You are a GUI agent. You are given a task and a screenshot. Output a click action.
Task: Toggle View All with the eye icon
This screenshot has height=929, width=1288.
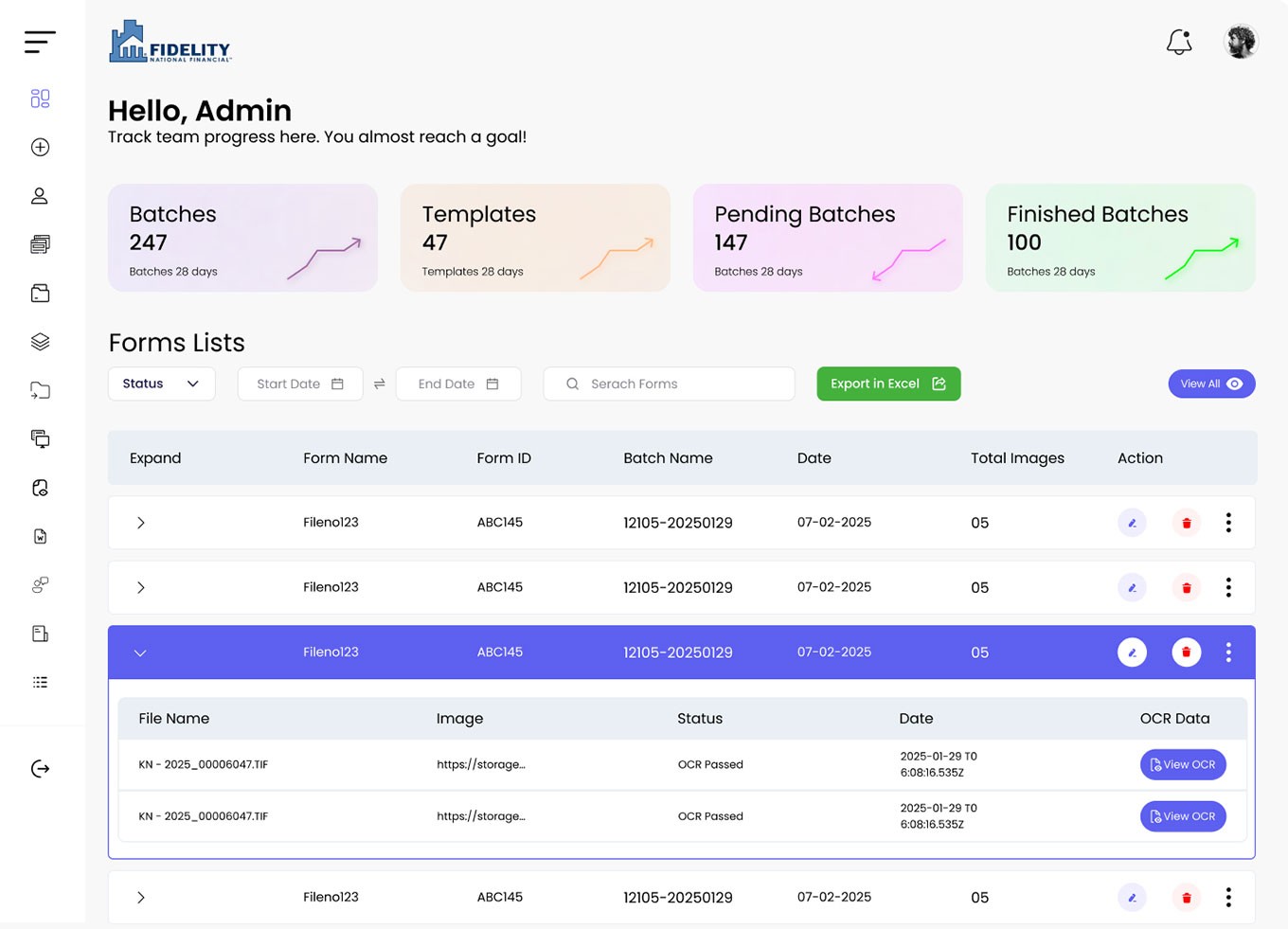coord(1210,384)
